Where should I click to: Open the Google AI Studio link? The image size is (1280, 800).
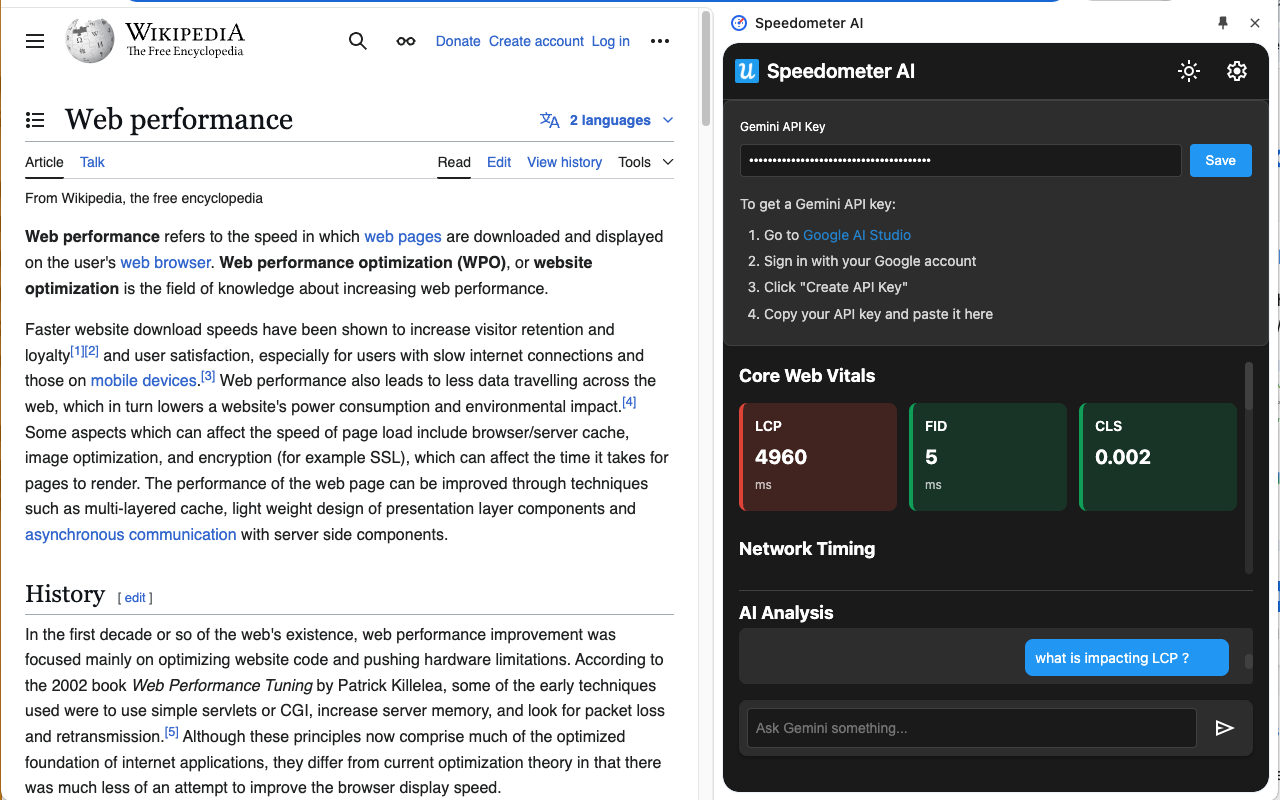[857, 235]
